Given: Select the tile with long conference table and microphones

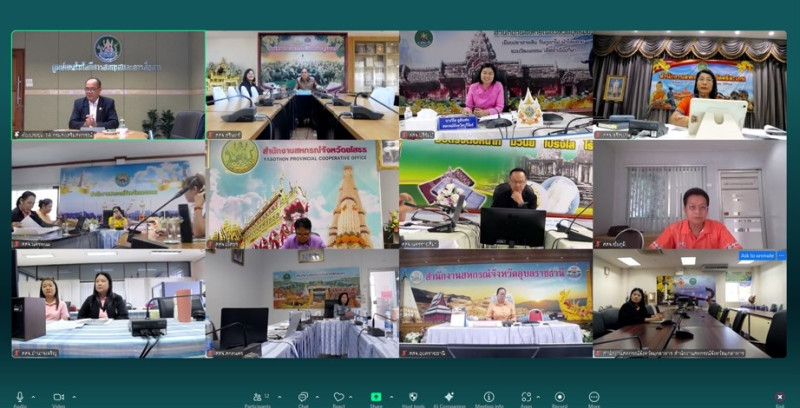Looking at the screenshot, I should coord(302,85).
